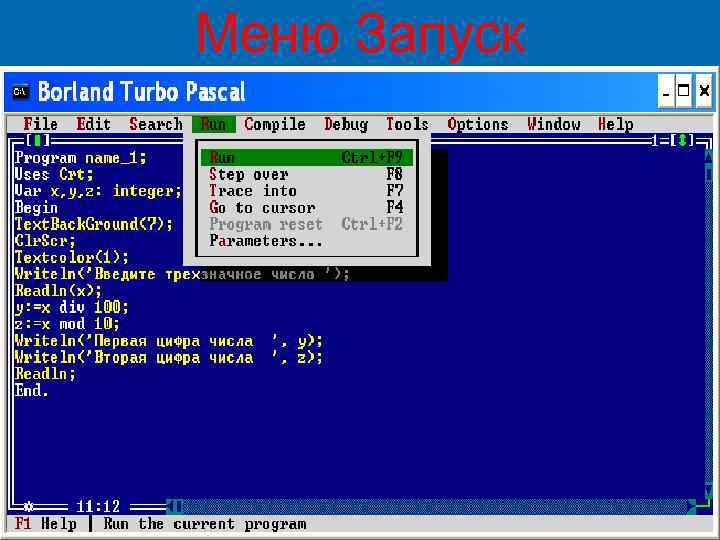The image size is (720, 540).
Task: Click the 'y:=x div 100;' line
Action: point(72,307)
